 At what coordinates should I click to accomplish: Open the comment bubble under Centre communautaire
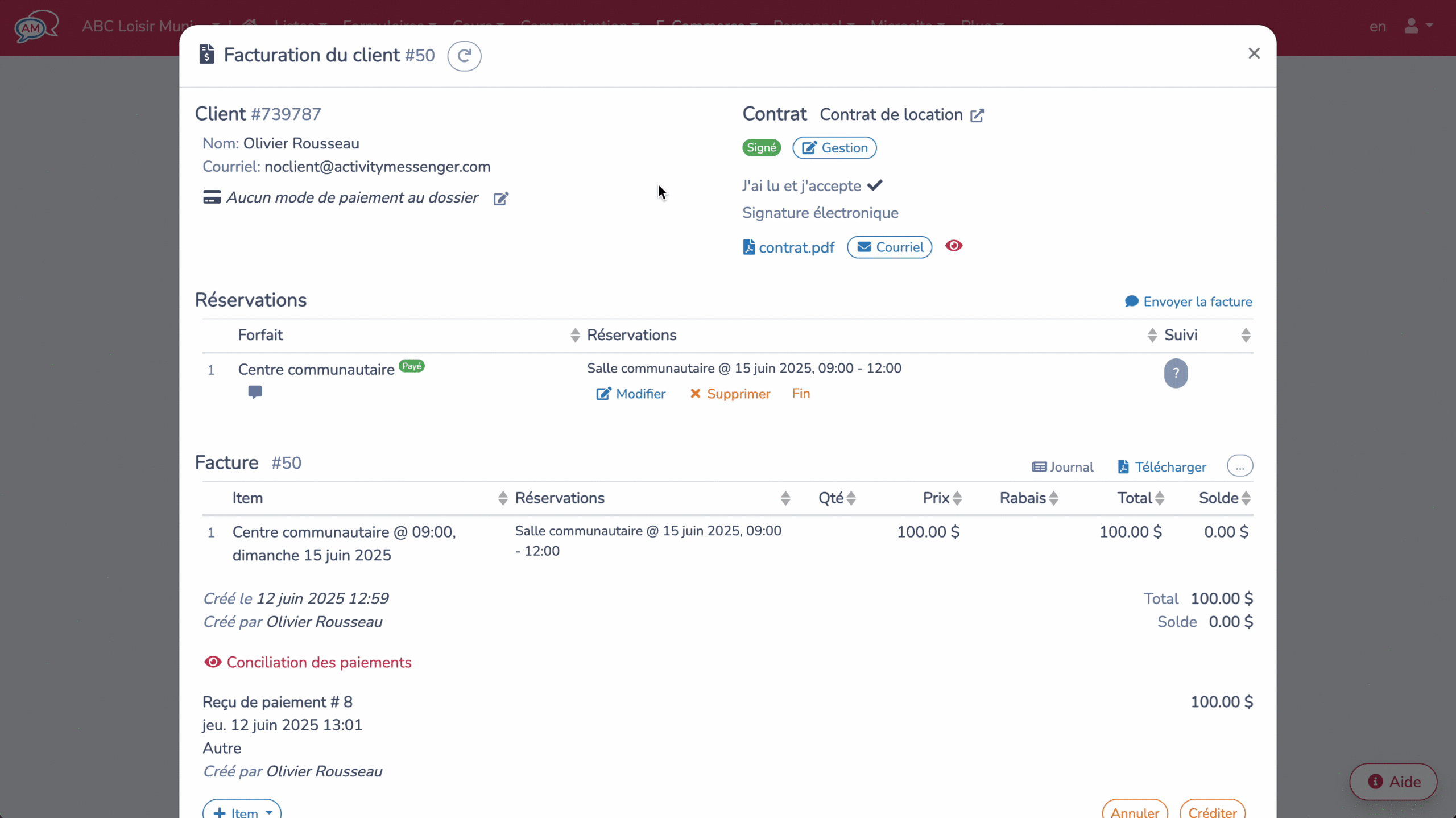(x=255, y=392)
